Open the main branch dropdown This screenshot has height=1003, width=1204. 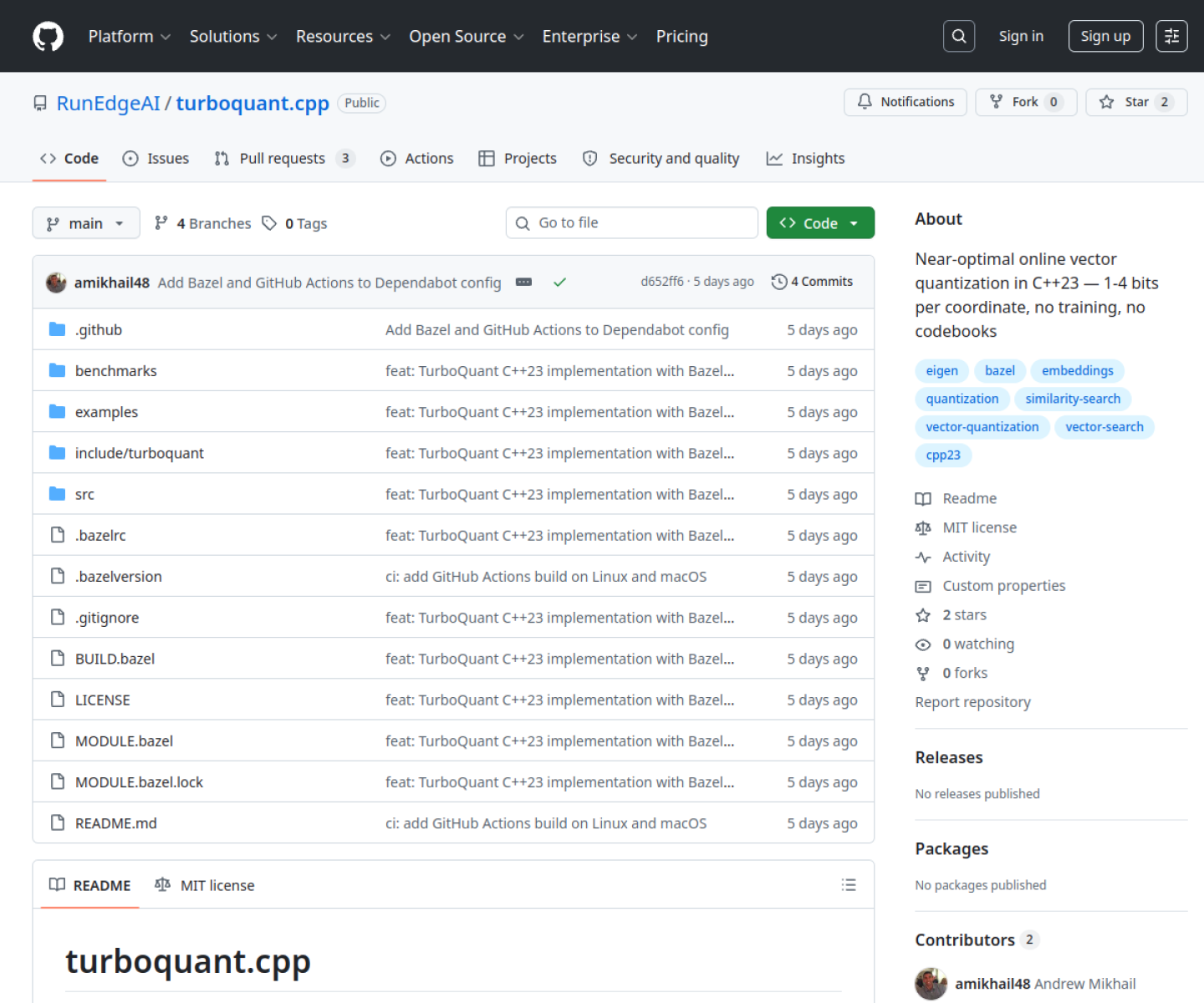86,223
